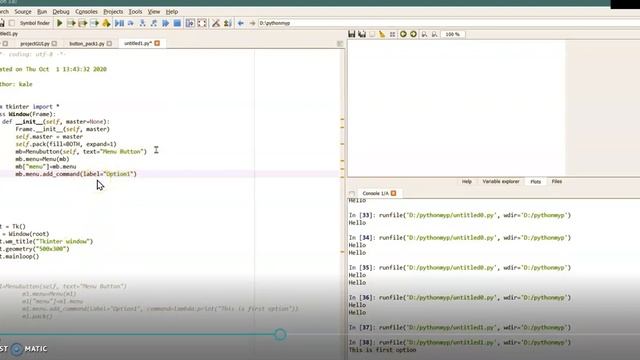The height and width of the screenshot is (360, 640).
Task: Click the broom icon in Plots toolbar
Action: pos(382,34)
